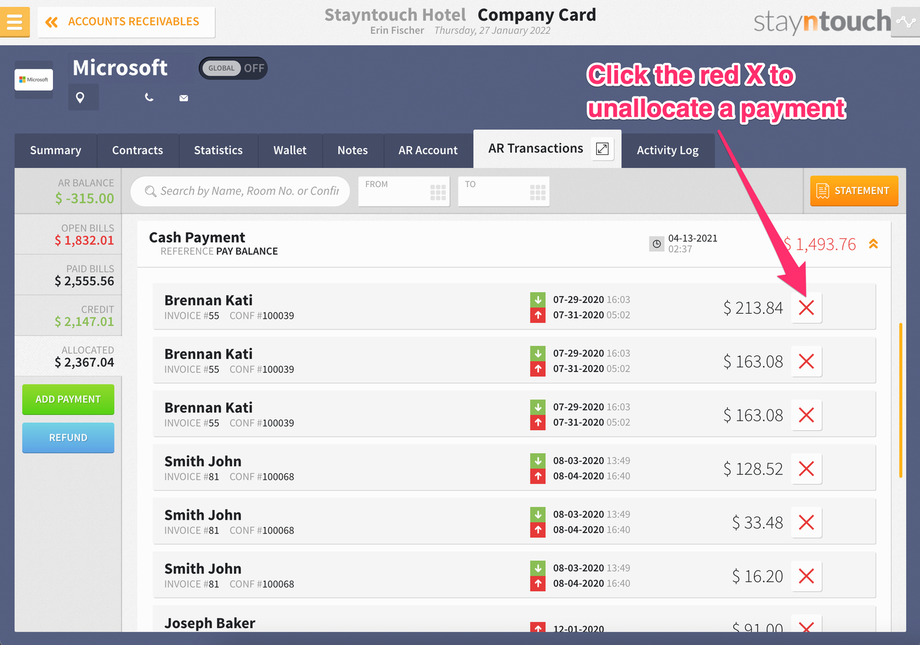Viewport: 920px width, 645px height.
Task: Select the Allocated $ 2,367.04 filter
Action: click(x=68, y=356)
